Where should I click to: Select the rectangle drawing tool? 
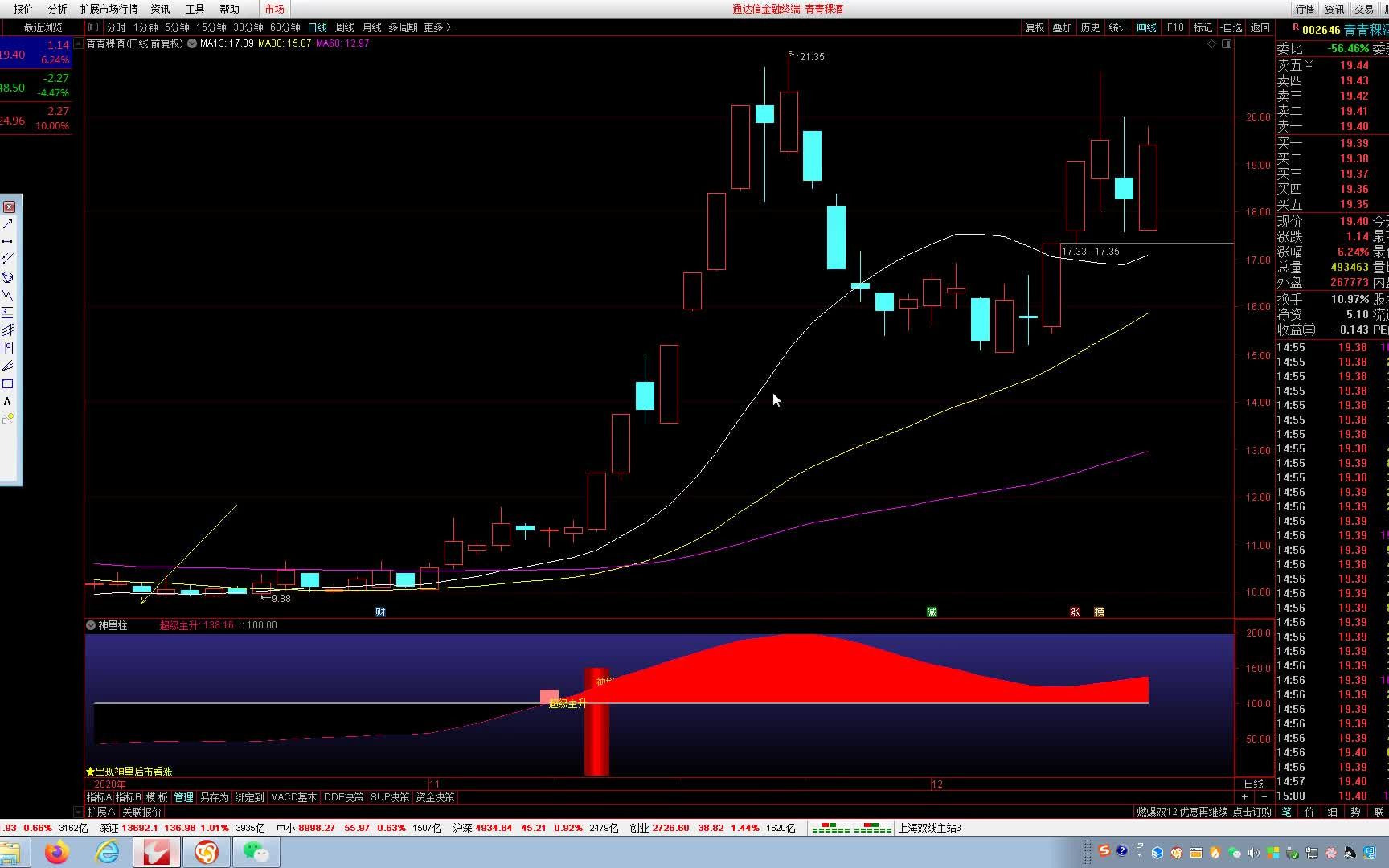coord(7,384)
